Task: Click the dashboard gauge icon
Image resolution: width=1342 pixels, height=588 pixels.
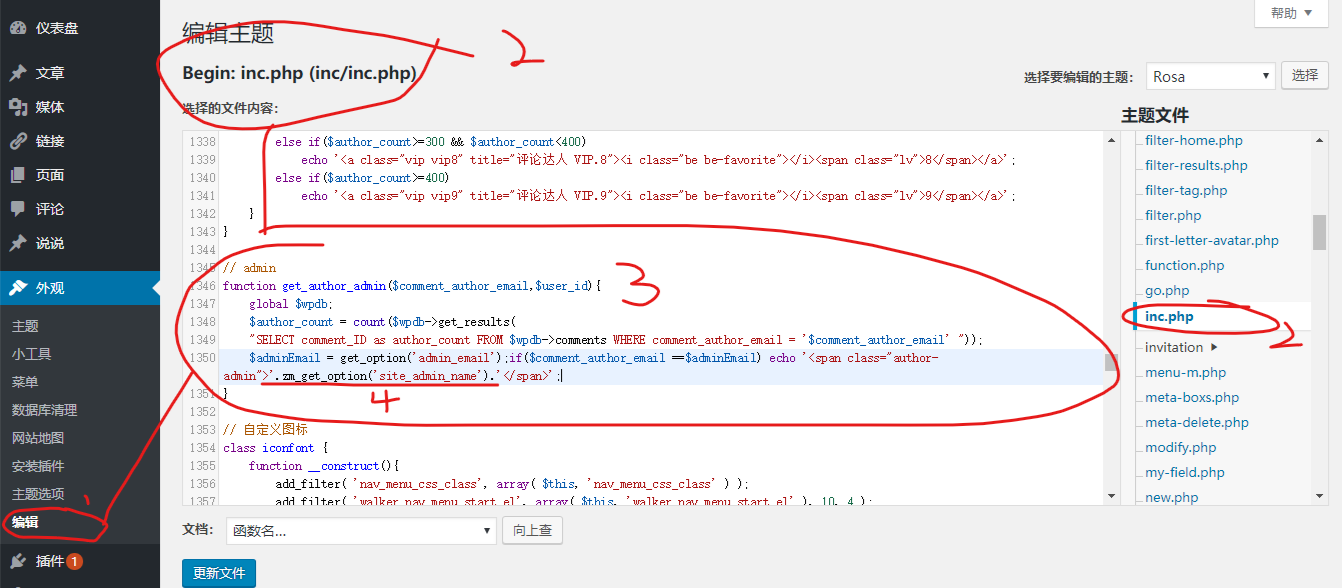Action: coord(18,28)
